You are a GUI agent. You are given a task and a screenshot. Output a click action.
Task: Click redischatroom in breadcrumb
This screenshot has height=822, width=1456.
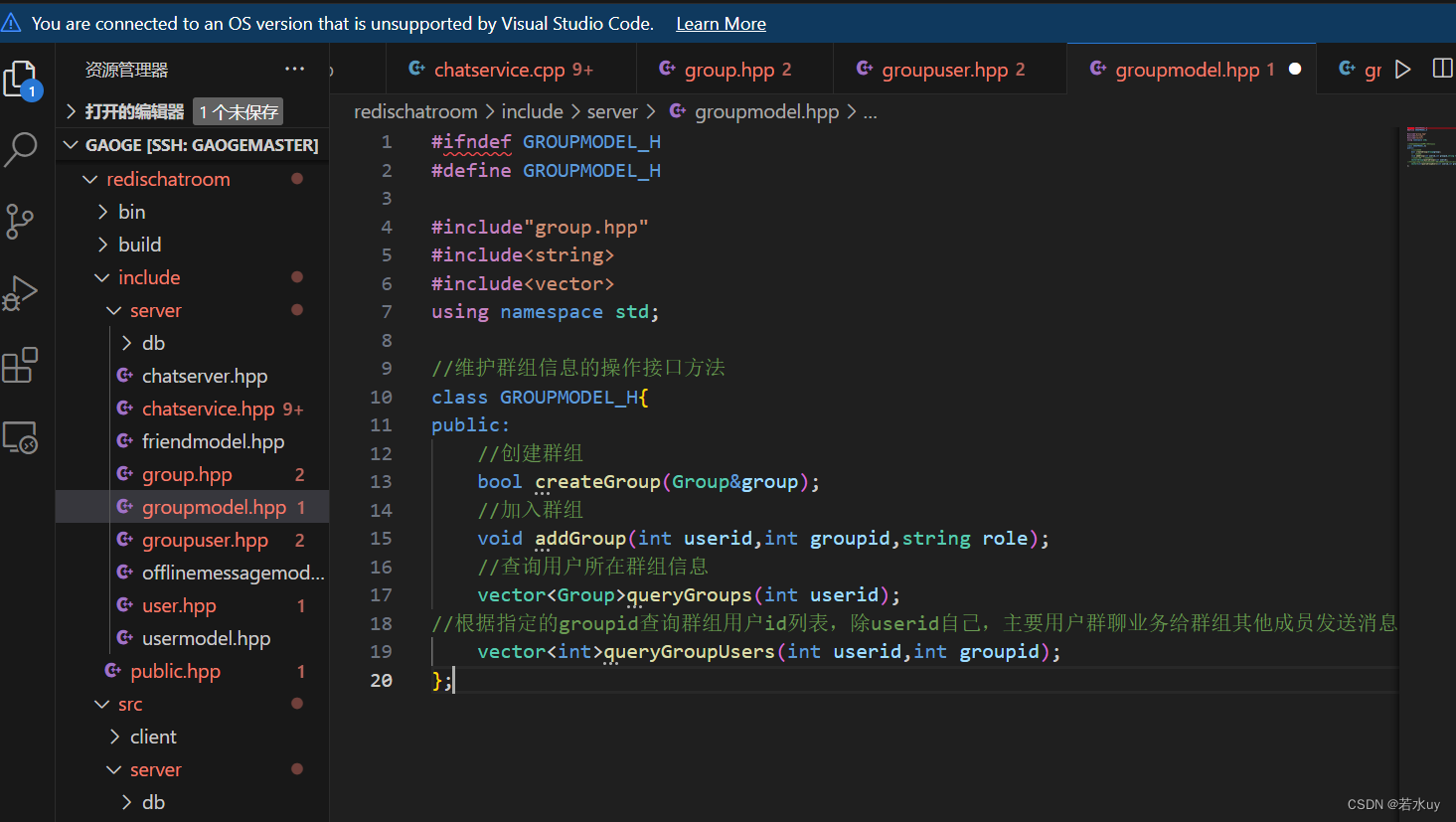(415, 111)
